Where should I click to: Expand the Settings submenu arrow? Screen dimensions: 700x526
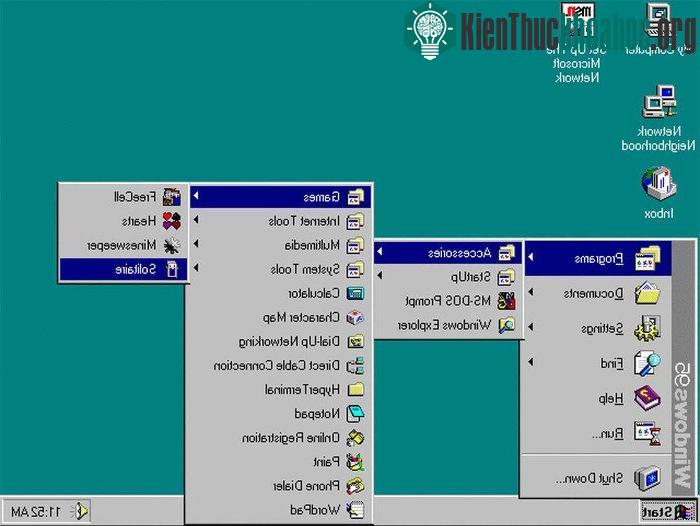point(530,327)
